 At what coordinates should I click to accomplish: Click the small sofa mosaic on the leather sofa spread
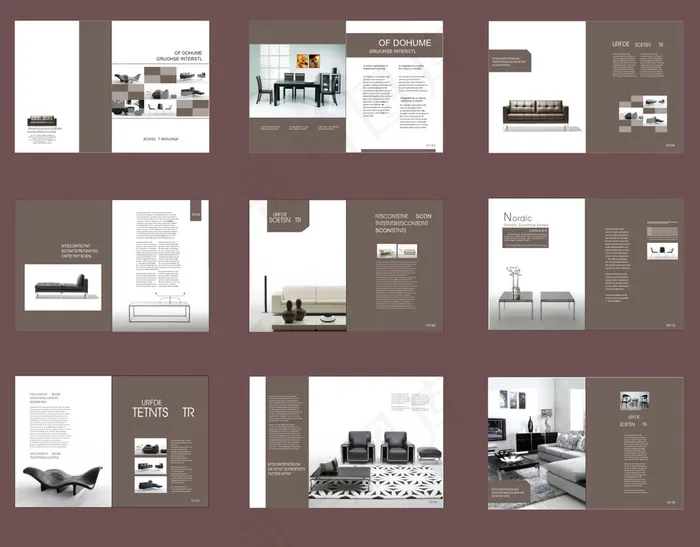click(643, 114)
